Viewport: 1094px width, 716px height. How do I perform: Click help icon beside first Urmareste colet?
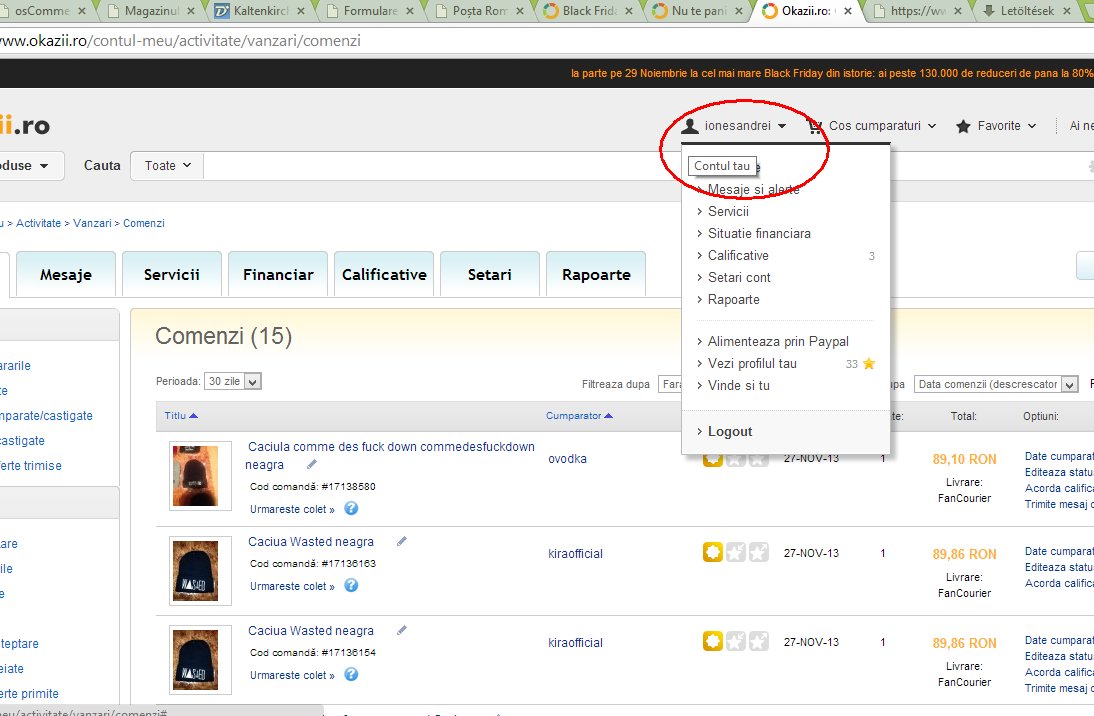[x=351, y=508]
